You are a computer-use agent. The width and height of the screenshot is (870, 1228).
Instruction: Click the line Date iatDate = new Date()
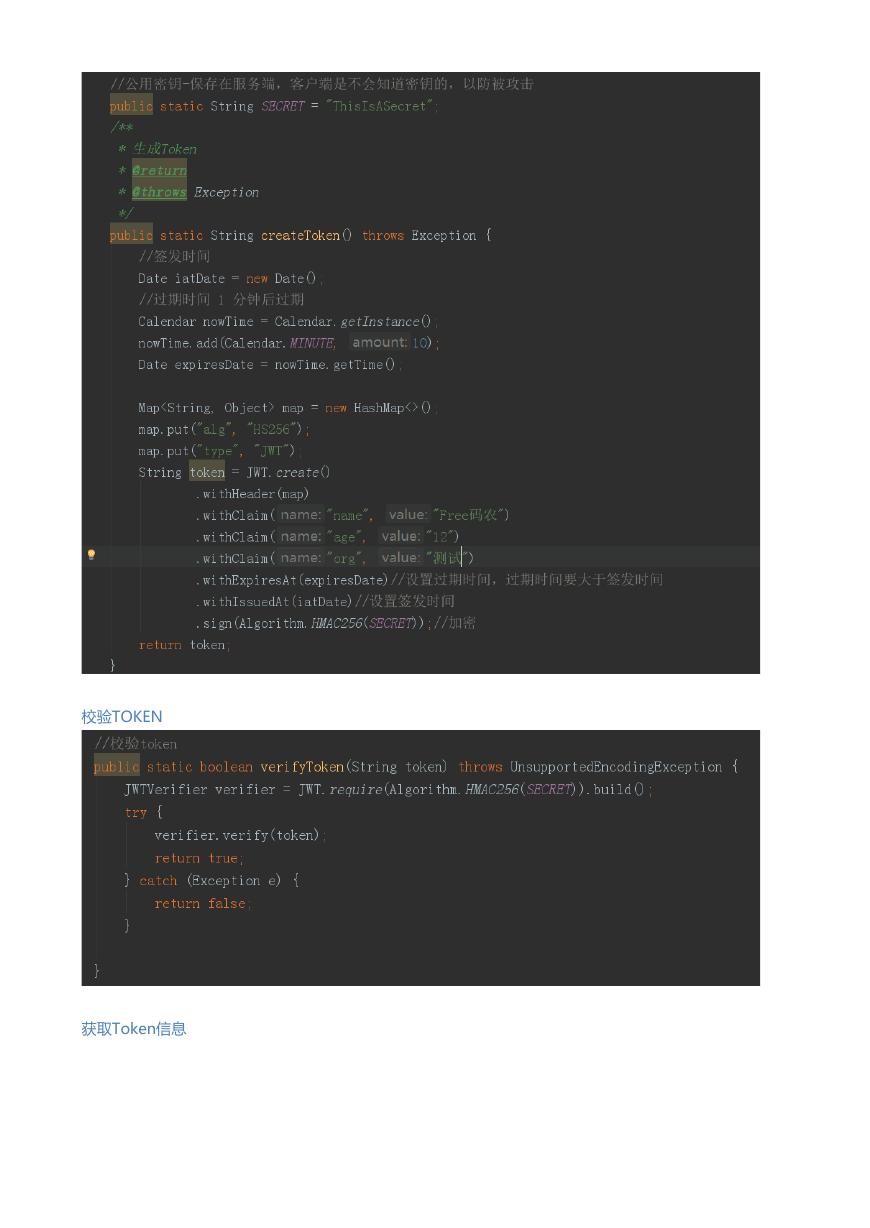tap(231, 278)
